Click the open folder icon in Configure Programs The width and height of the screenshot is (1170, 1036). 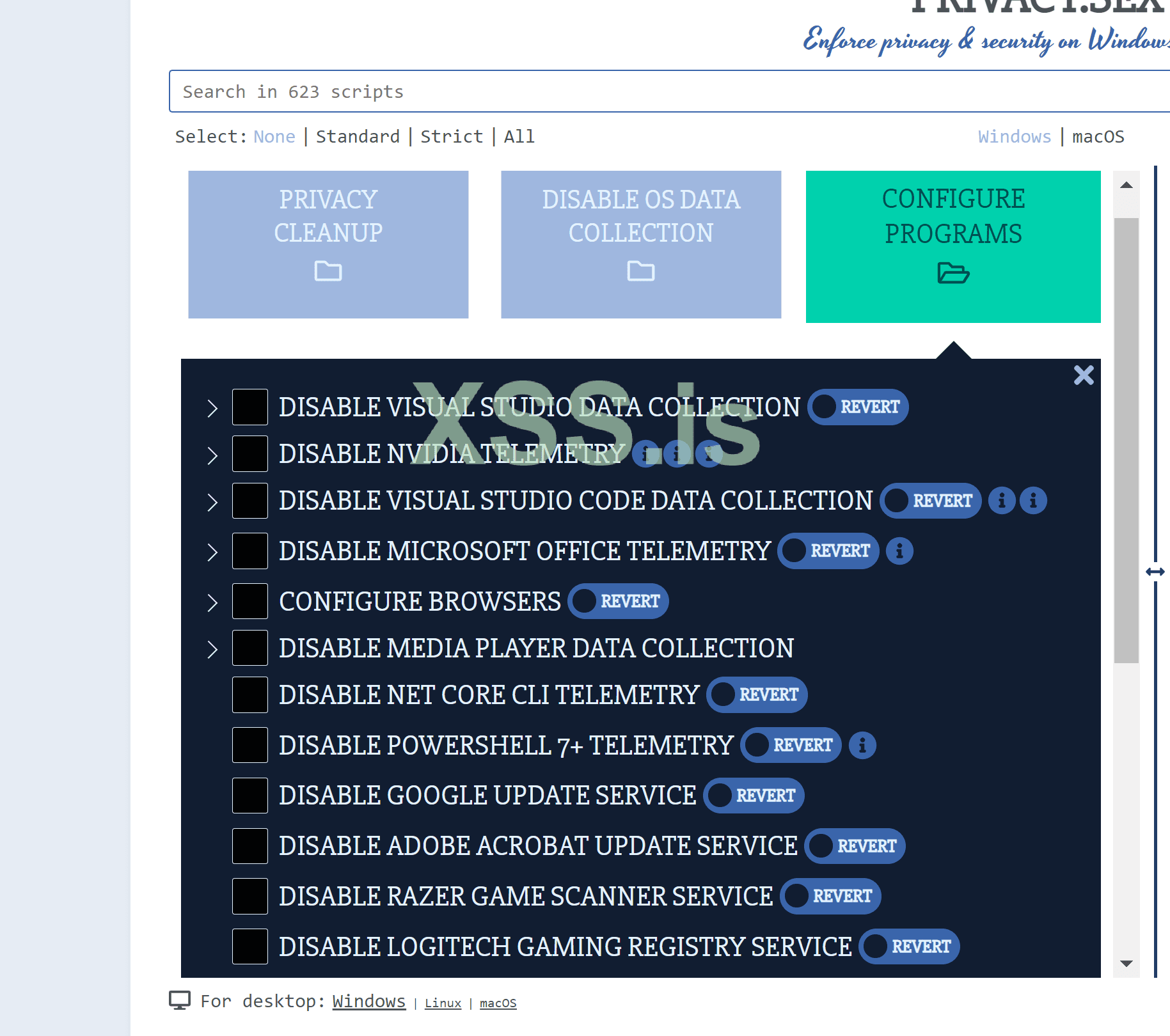point(953,273)
